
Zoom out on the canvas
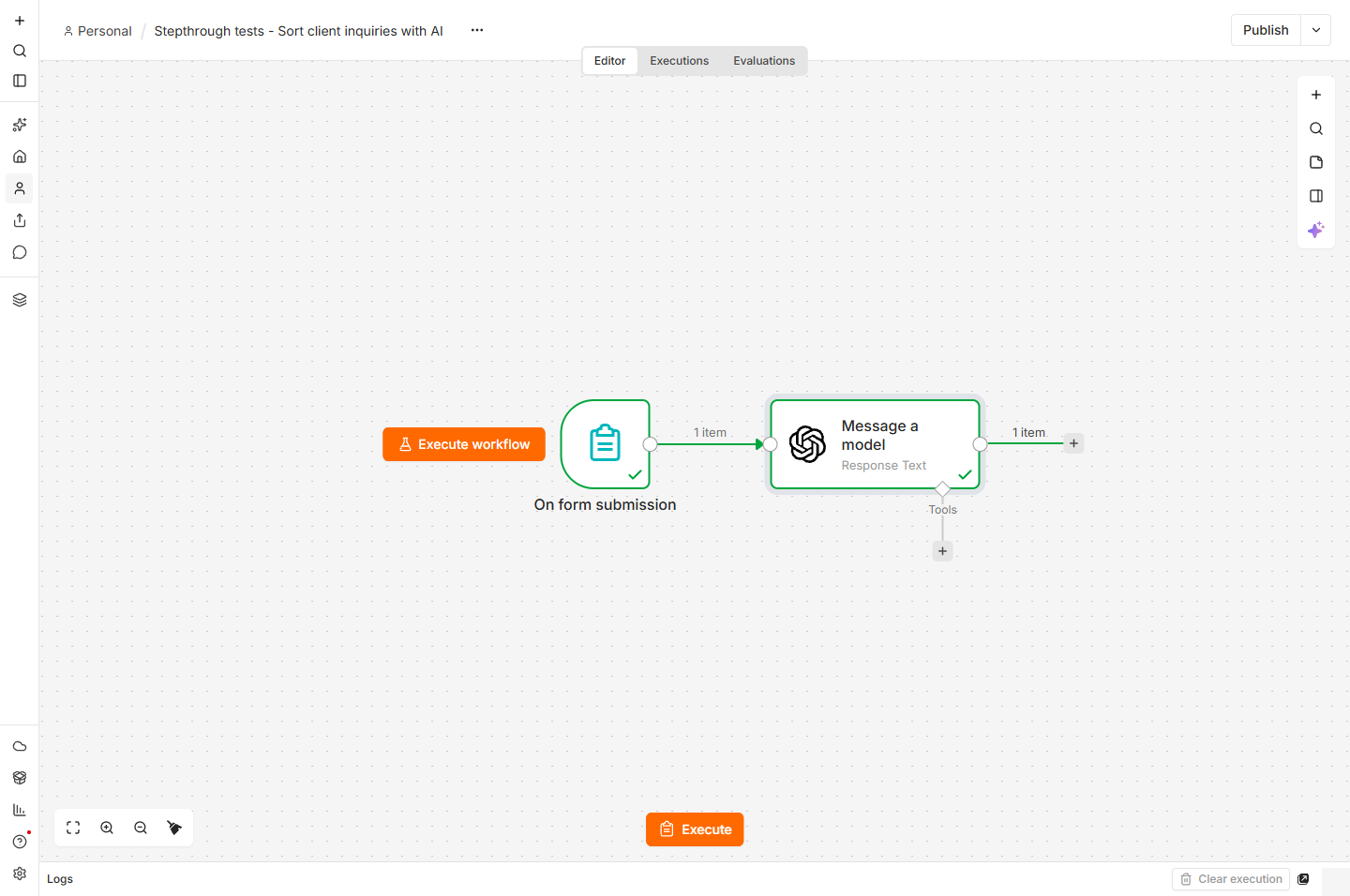tap(141, 828)
